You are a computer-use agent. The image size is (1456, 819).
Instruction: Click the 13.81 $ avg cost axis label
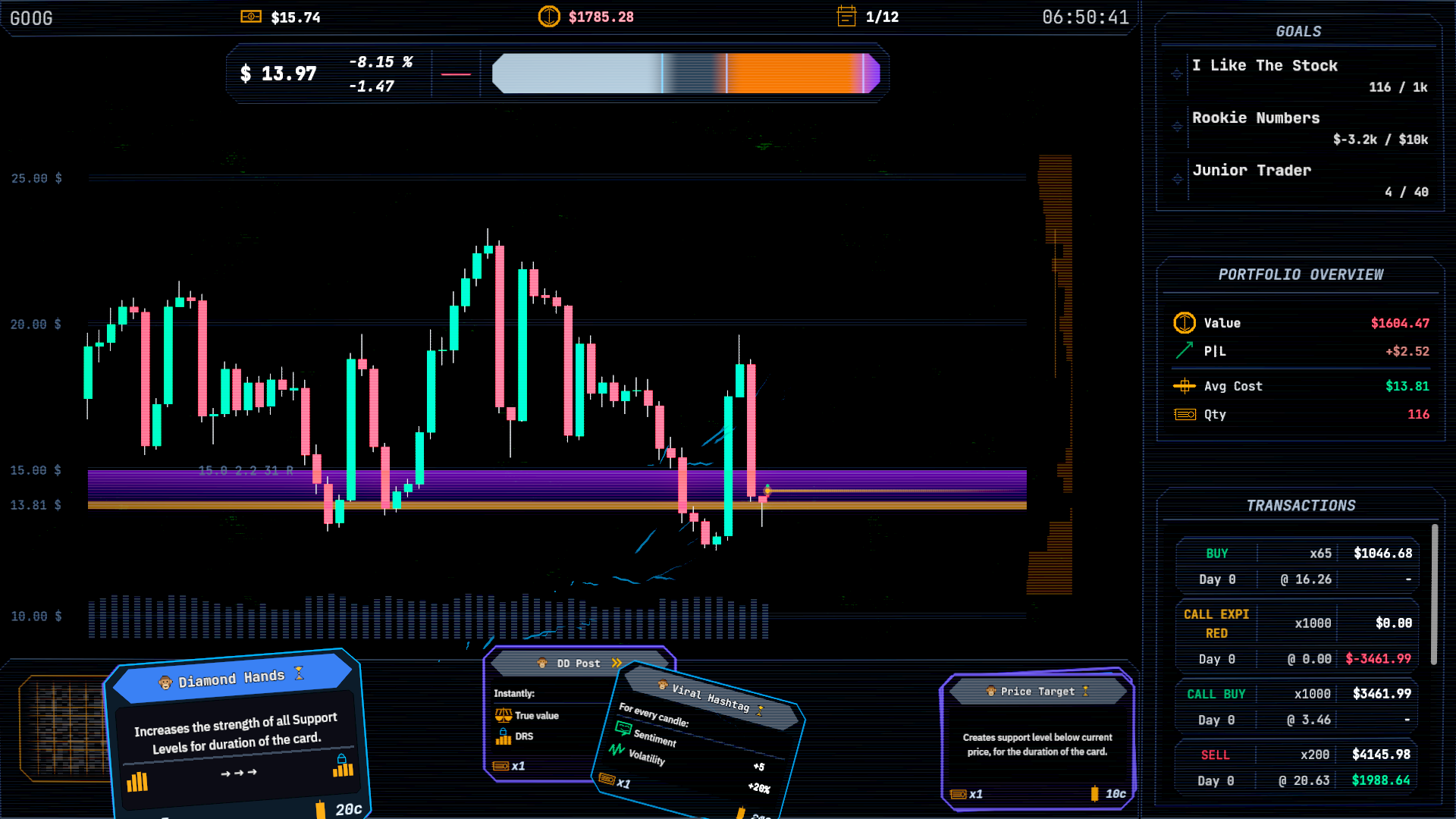pos(36,505)
